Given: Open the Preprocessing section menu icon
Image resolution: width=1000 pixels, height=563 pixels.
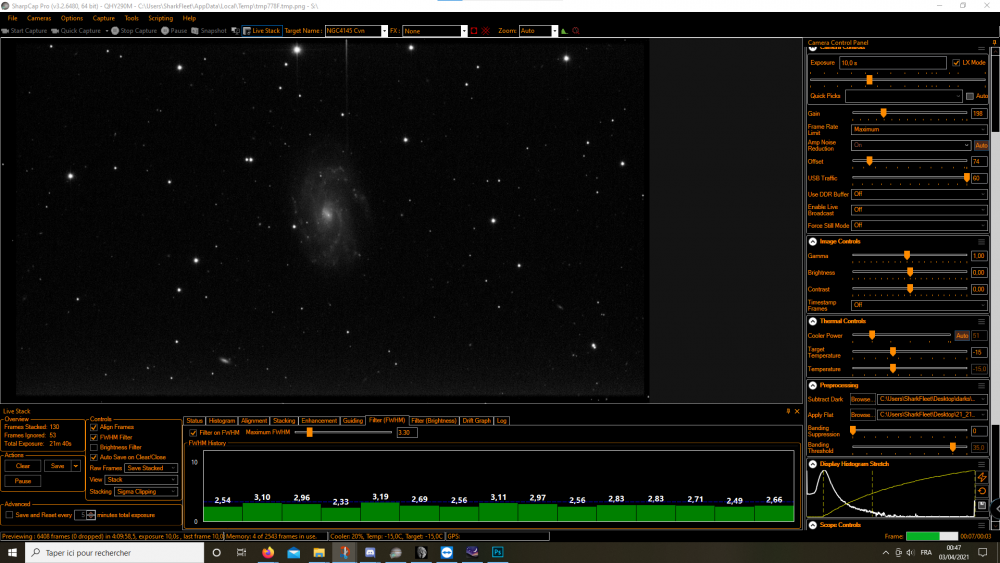Looking at the screenshot, I should click(982, 386).
